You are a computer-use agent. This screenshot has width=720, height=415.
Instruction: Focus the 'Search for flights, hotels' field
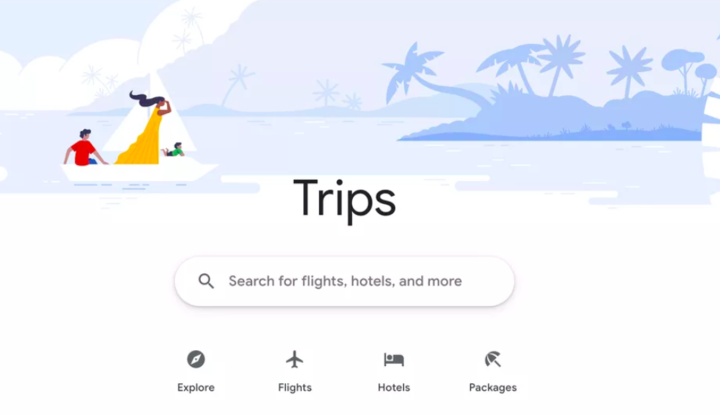tap(344, 281)
